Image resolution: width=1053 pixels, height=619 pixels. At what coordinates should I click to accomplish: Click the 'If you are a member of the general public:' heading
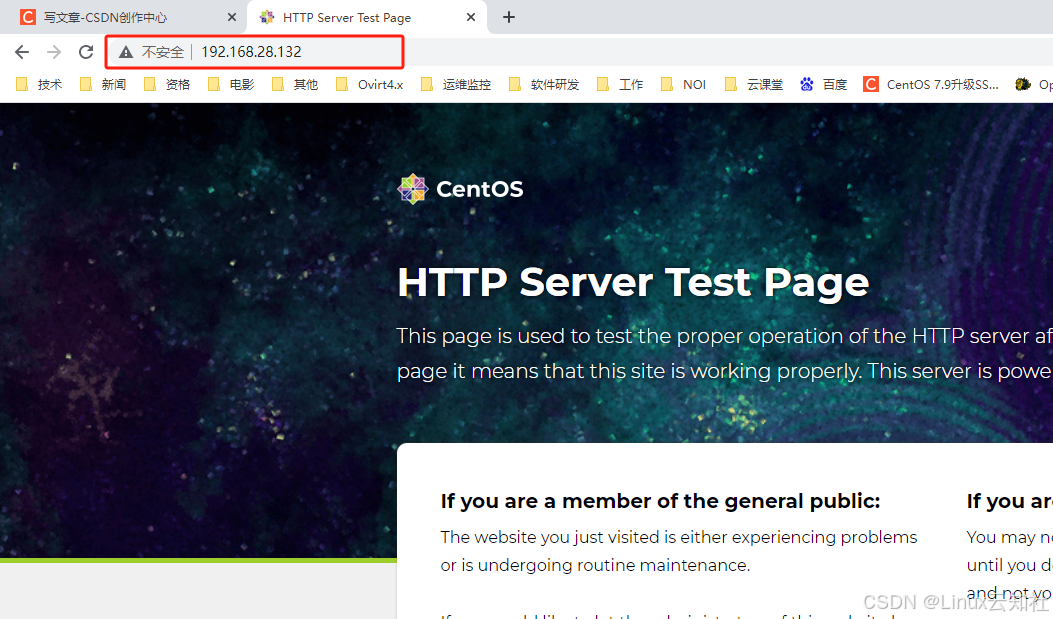point(660,501)
